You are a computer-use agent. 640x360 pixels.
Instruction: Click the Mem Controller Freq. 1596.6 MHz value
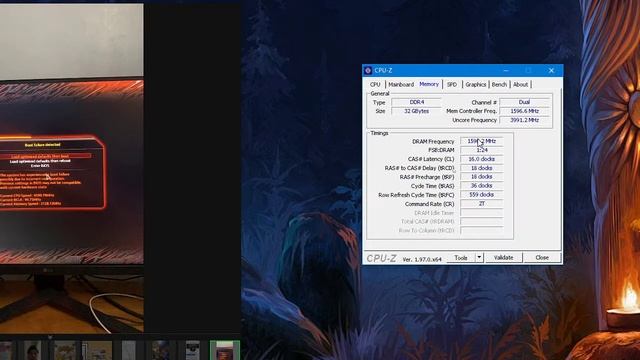coord(524,111)
